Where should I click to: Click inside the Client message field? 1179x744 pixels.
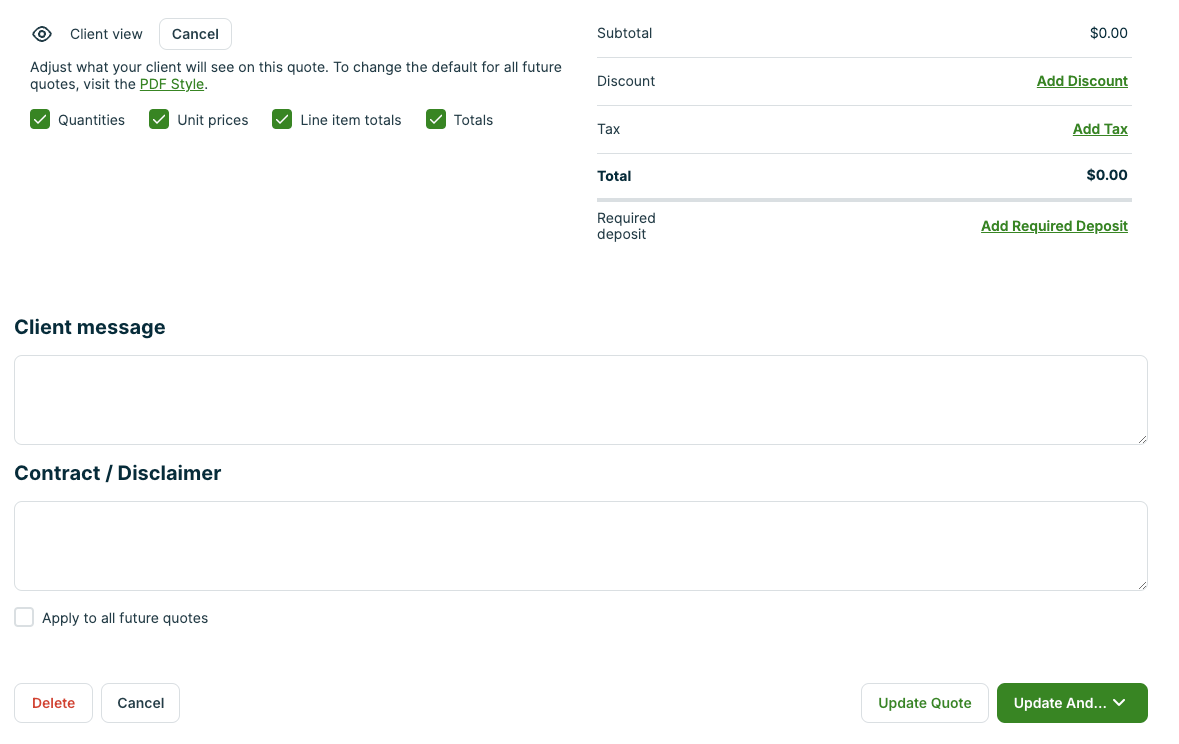[x=580, y=400]
